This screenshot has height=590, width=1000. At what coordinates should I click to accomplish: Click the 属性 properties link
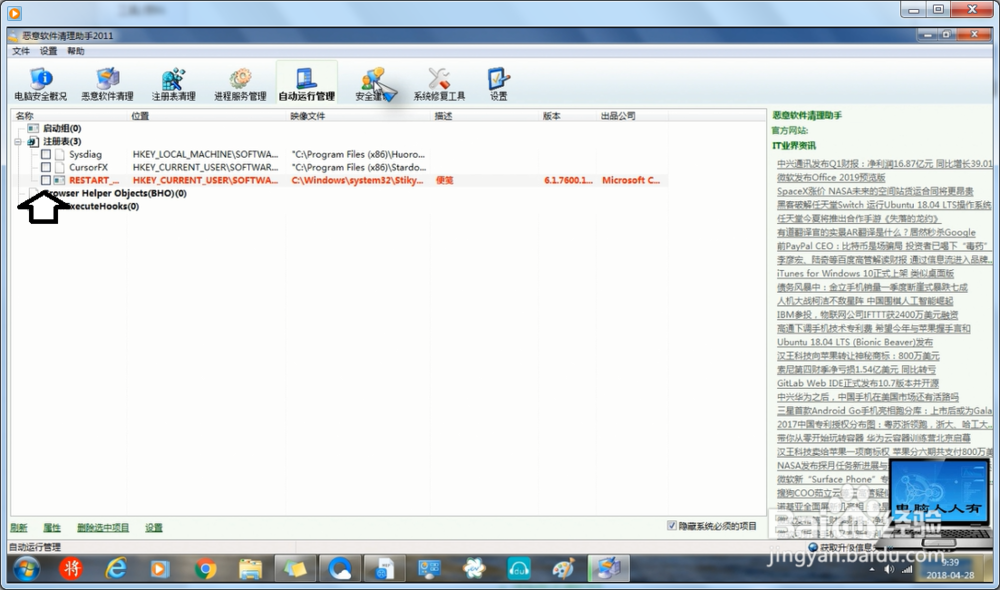tap(52, 527)
